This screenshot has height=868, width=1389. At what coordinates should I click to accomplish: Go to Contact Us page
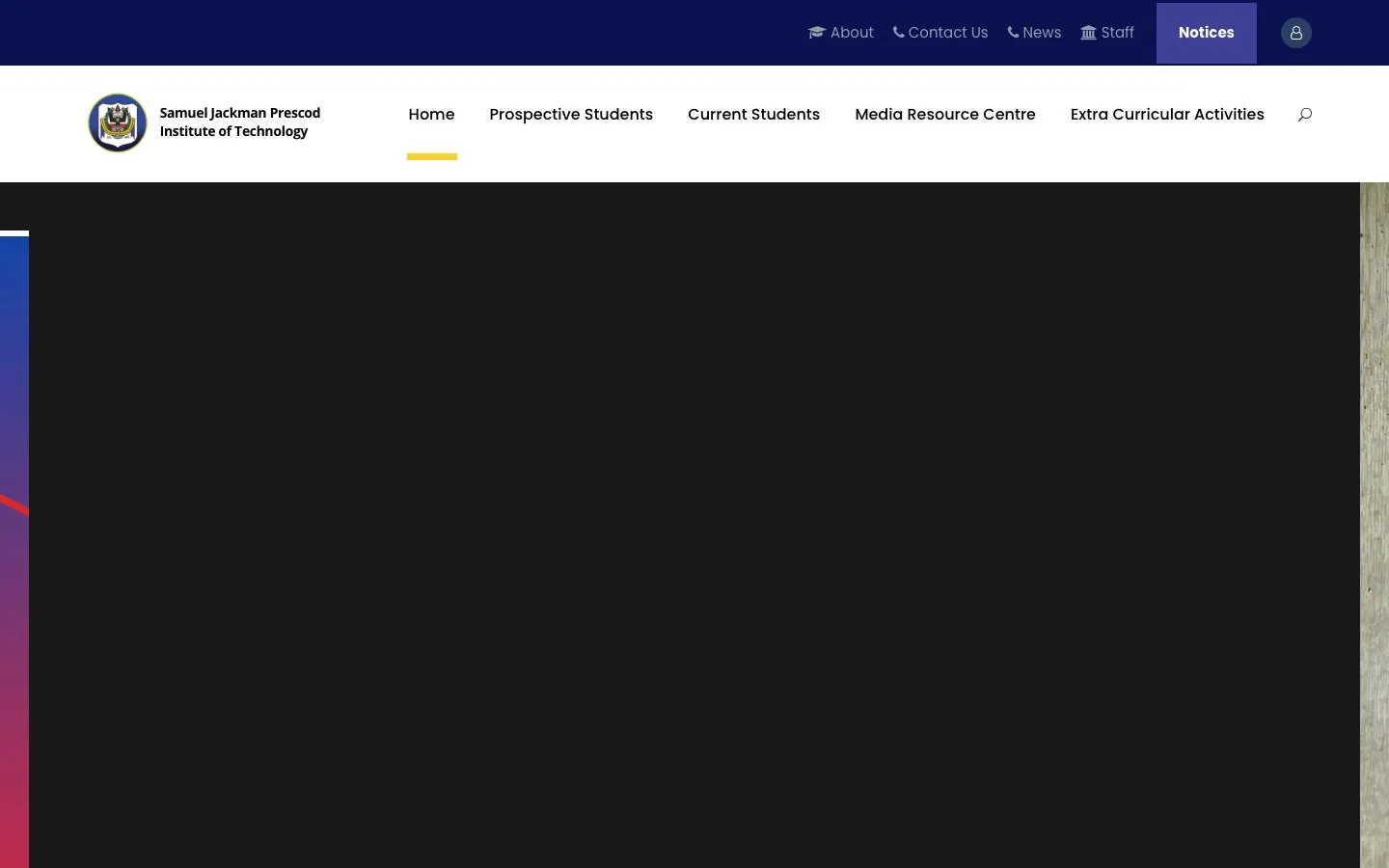point(948,33)
